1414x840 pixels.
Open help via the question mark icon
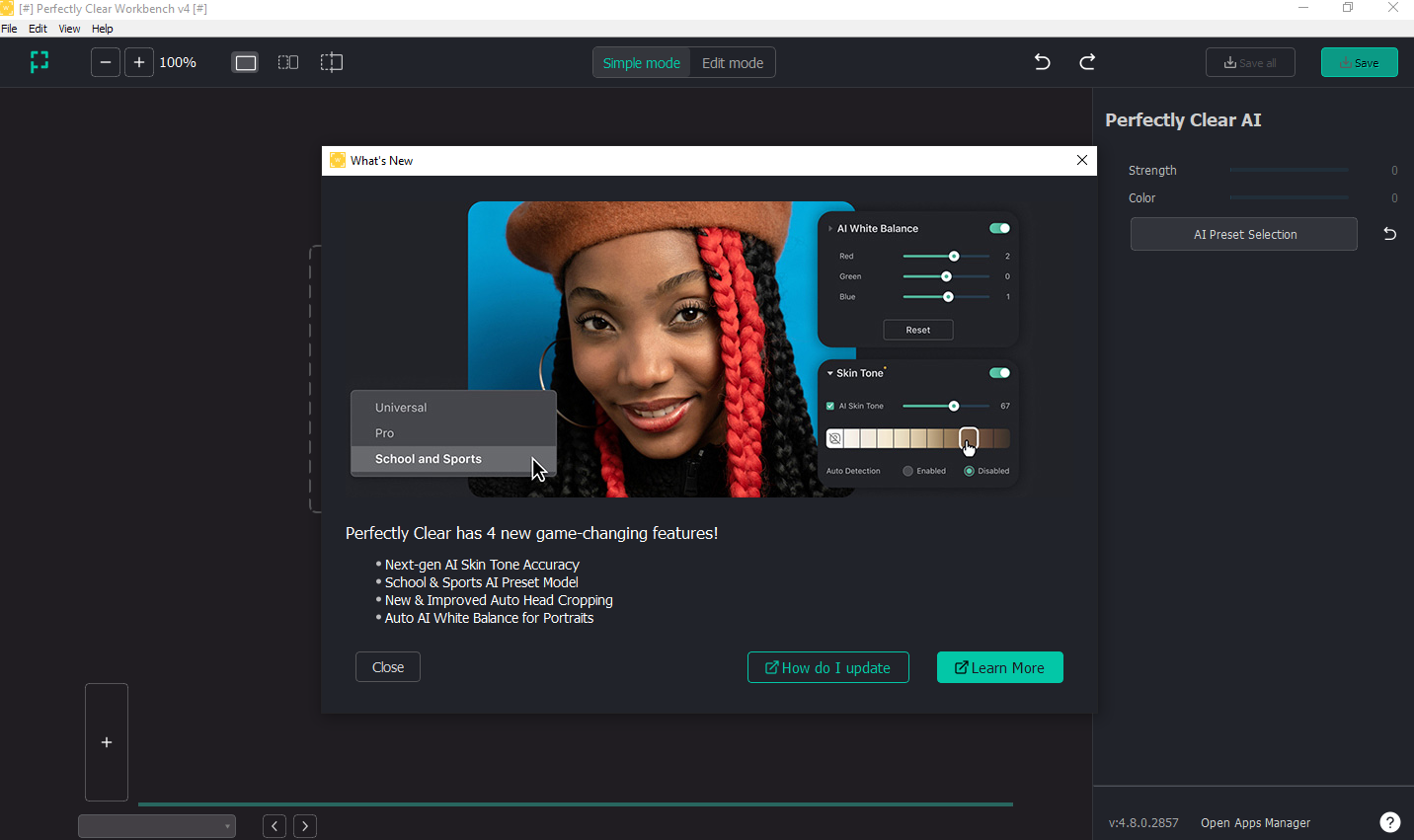(x=1389, y=822)
